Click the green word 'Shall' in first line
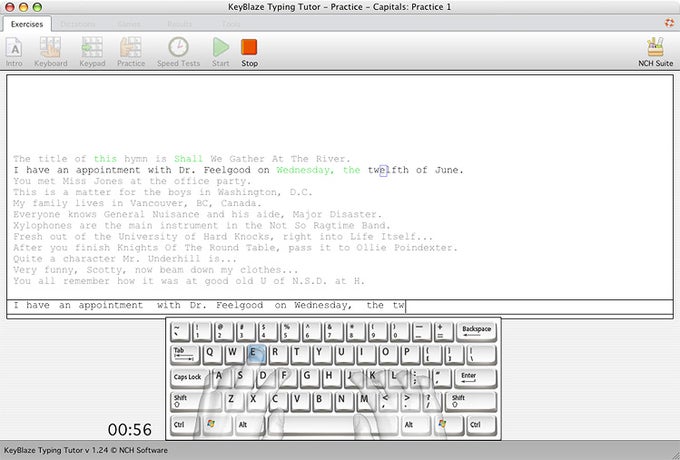The image size is (680, 460). pyautogui.click(x=188, y=159)
